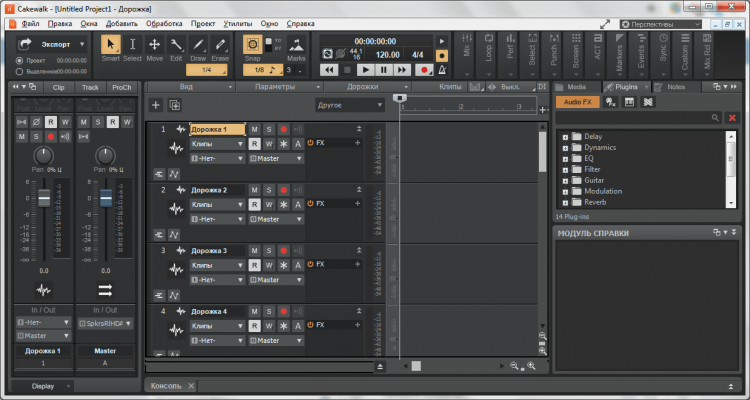
Task: Mute track Дорожка 1
Action: pyautogui.click(x=254, y=129)
